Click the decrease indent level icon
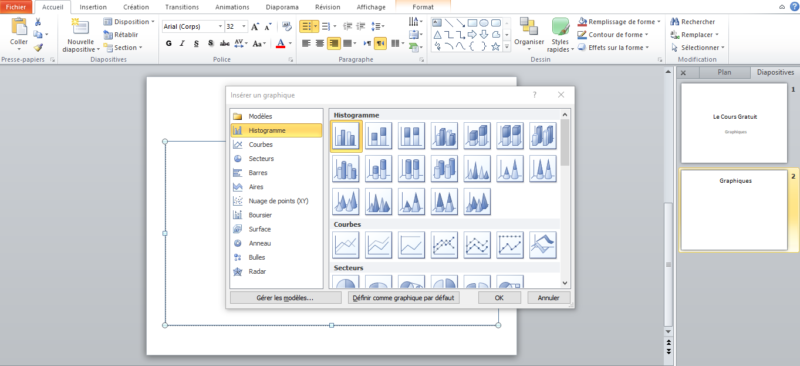The height and width of the screenshot is (366, 800). tap(348, 26)
